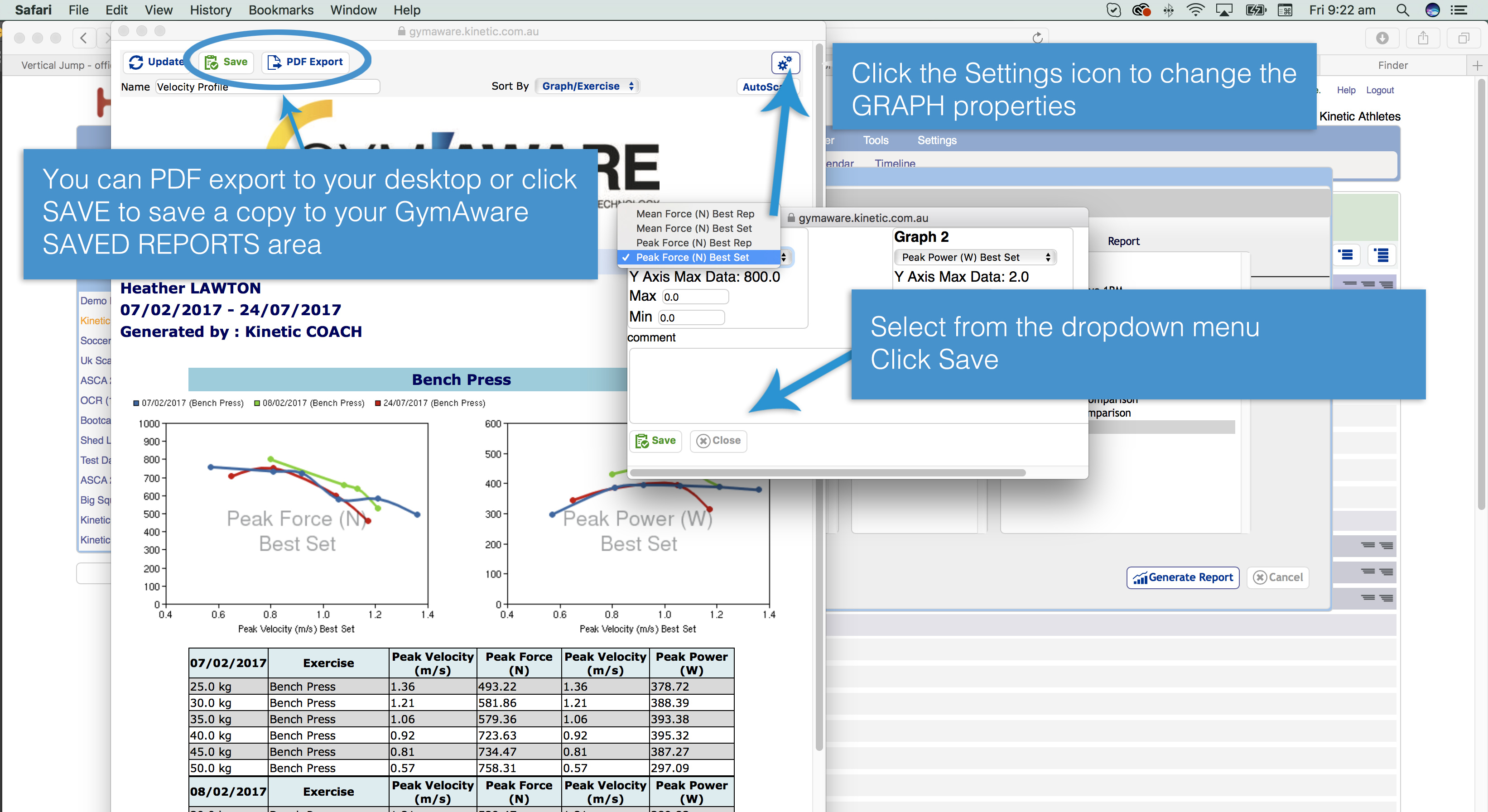Screen dimensions: 1488x812
Task: Click the Timeline tab
Action: click(895, 164)
